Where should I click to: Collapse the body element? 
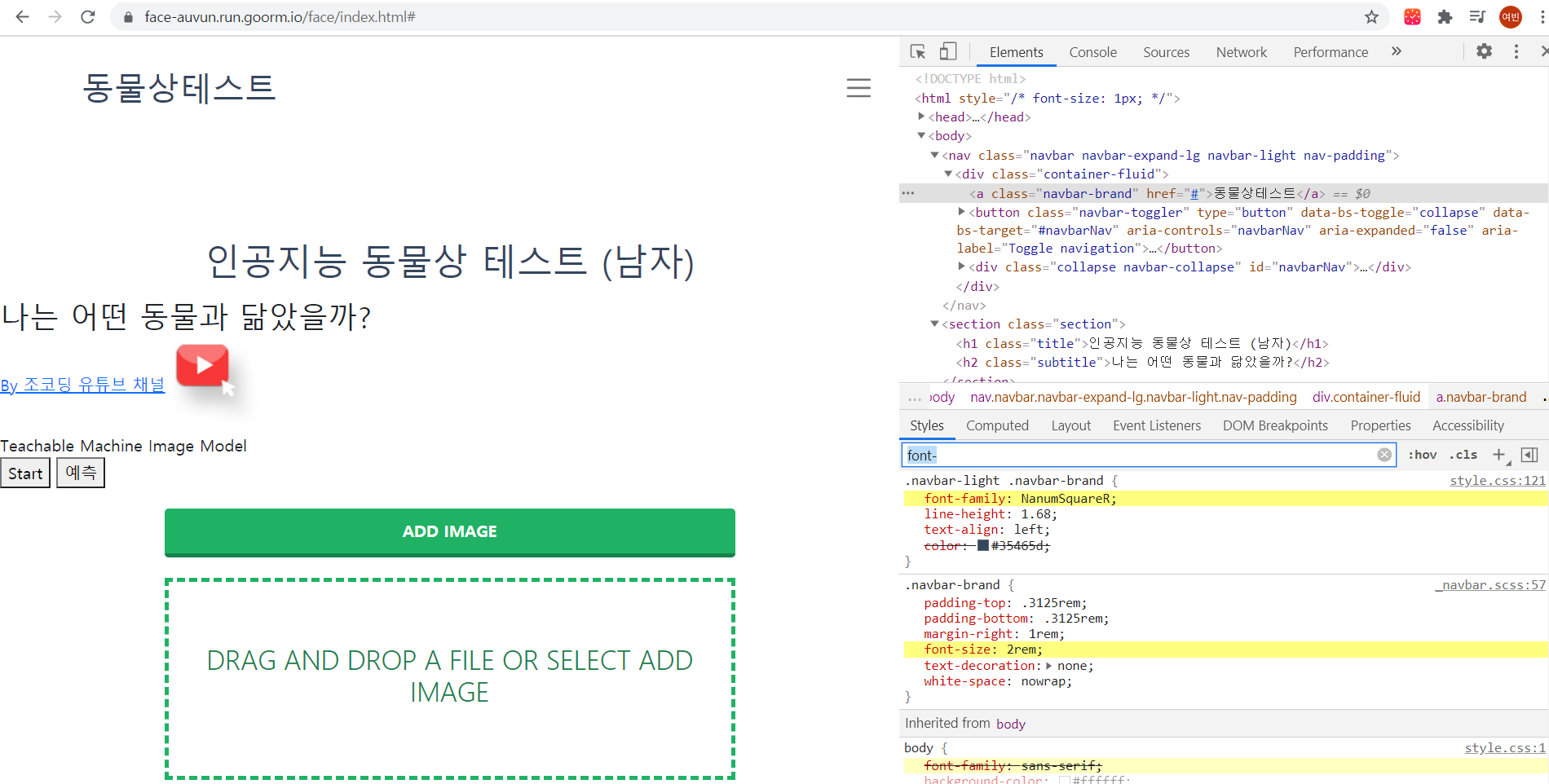click(x=921, y=135)
